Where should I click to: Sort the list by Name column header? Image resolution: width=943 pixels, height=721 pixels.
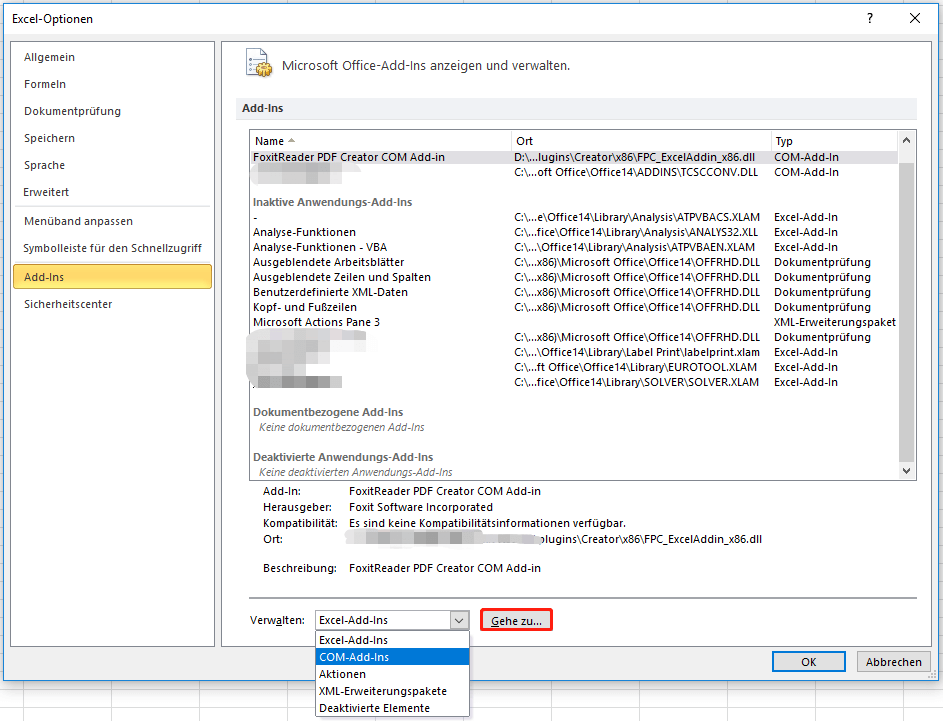(270, 141)
